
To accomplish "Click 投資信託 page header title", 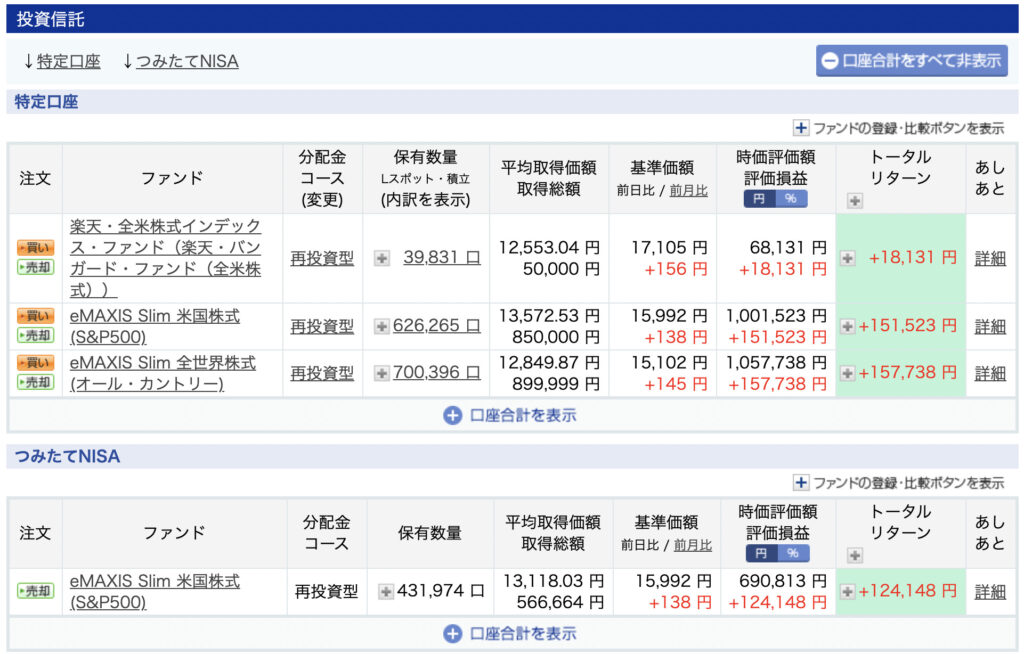I will (x=50, y=19).
